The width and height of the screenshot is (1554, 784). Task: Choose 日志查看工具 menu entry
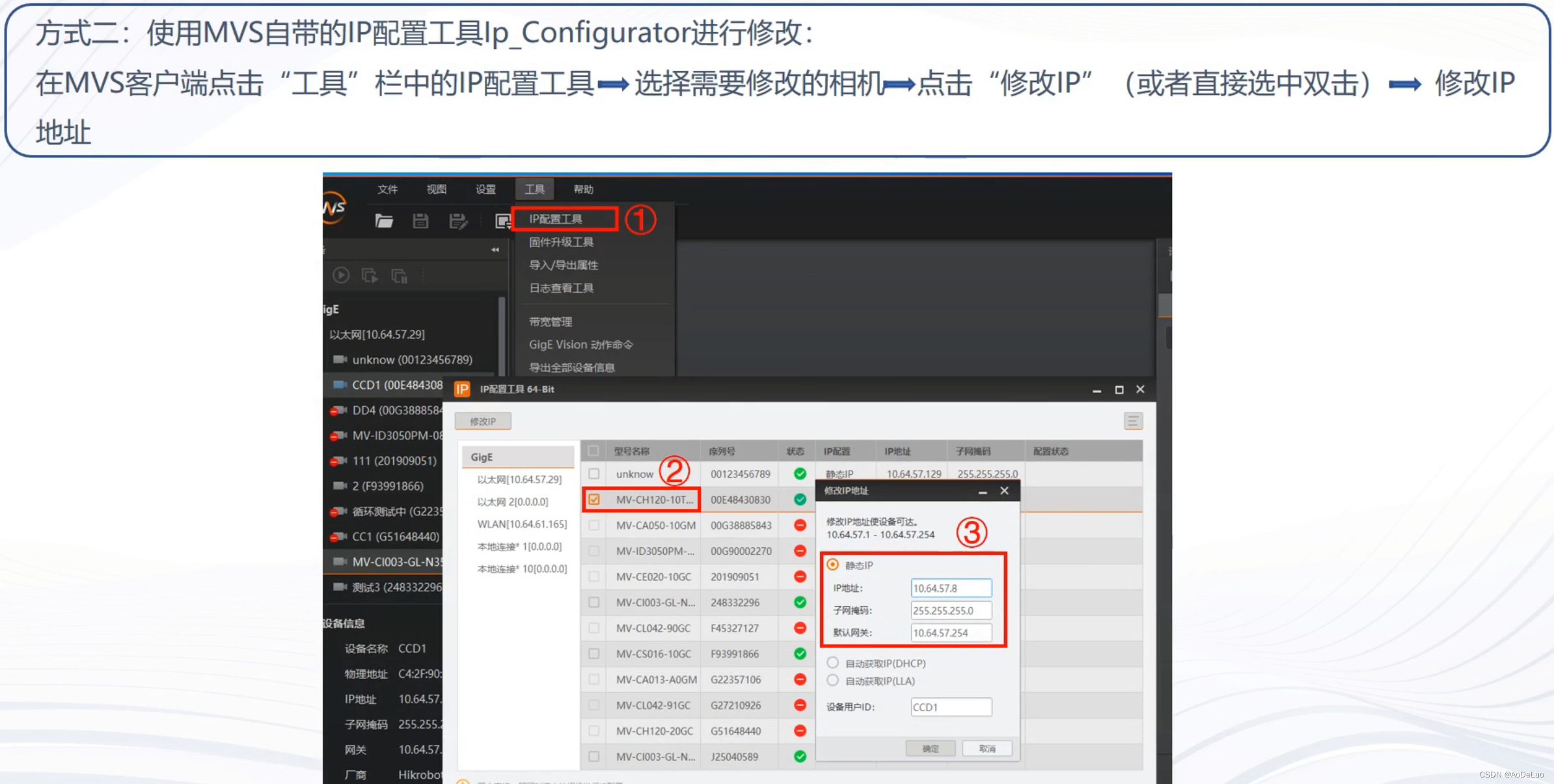coord(561,288)
